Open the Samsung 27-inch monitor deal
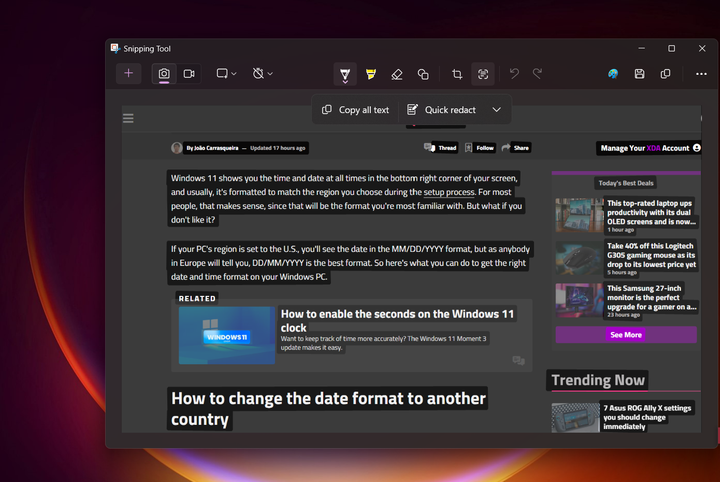 (x=651, y=297)
